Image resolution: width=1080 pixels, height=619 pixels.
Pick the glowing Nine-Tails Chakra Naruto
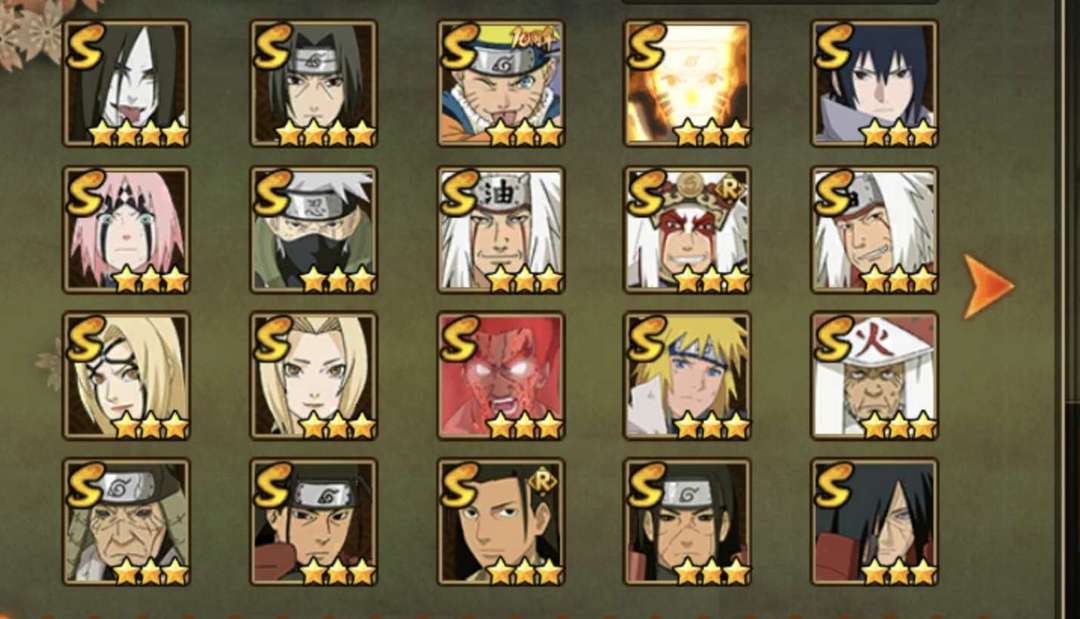[687, 83]
